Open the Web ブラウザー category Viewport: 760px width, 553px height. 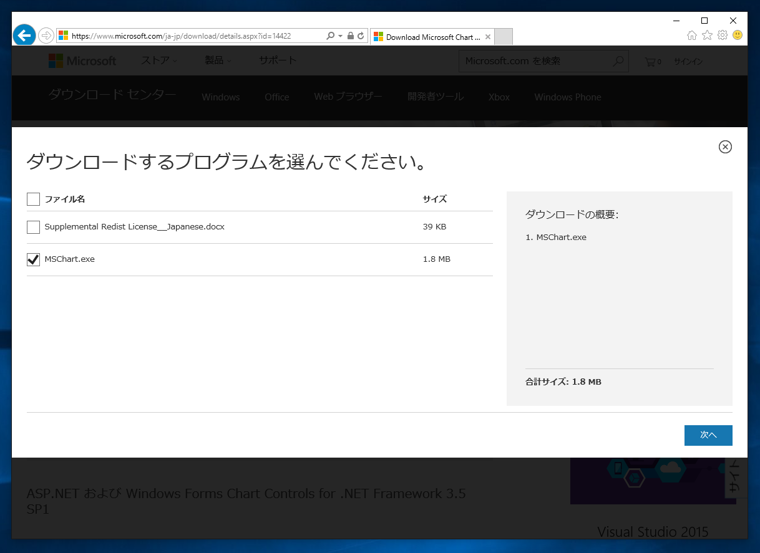[x=348, y=97]
